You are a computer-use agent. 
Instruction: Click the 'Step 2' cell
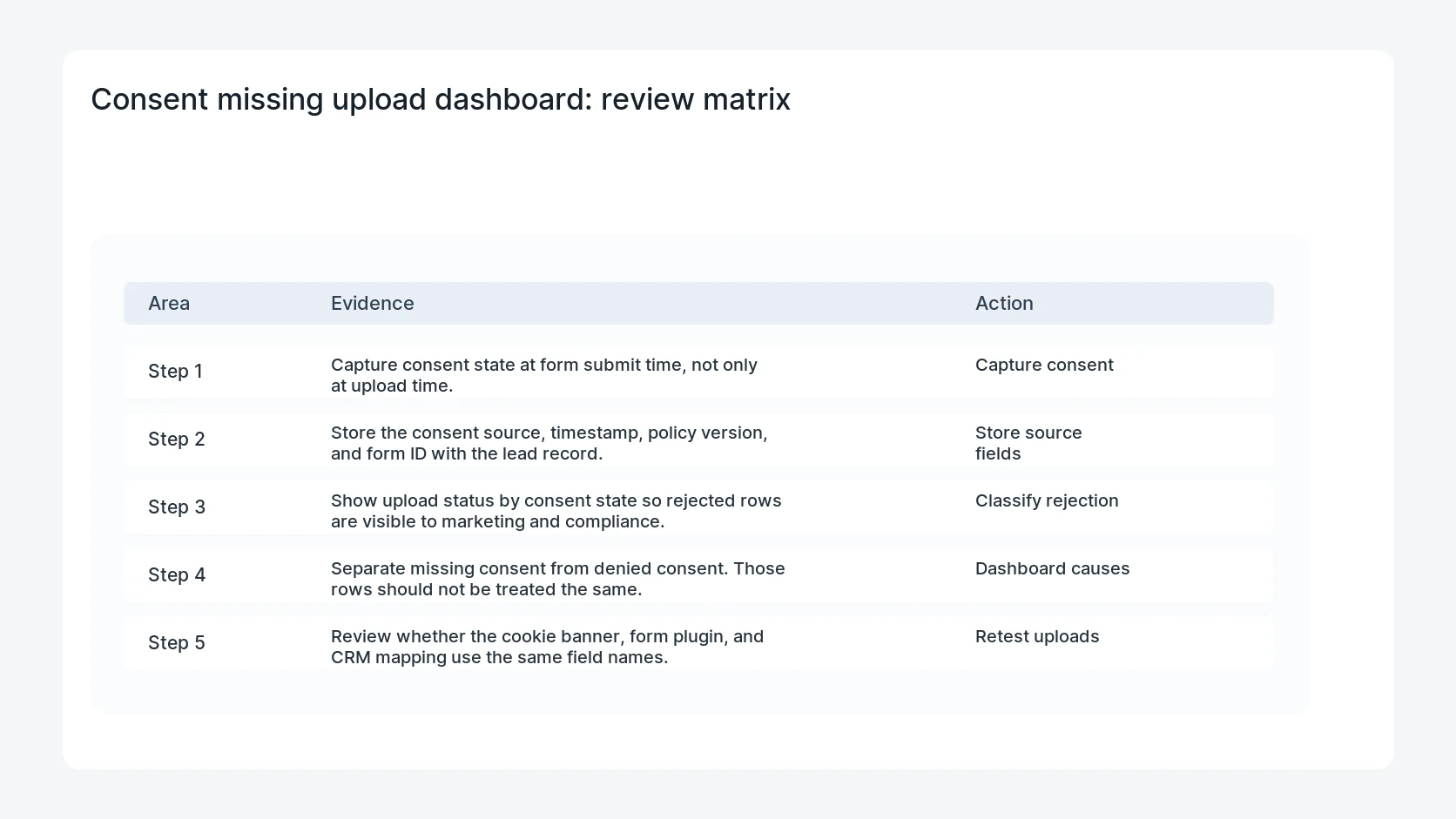click(x=177, y=439)
